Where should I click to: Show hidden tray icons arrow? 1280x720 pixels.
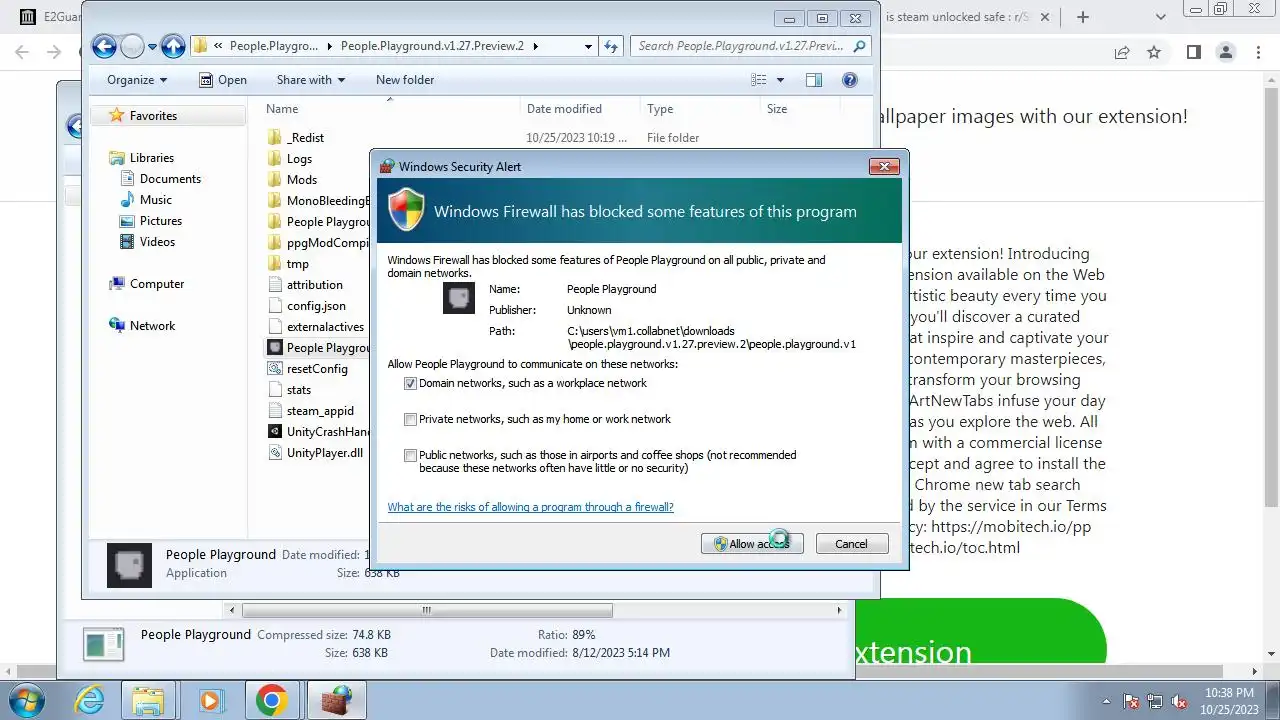[1106, 702]
